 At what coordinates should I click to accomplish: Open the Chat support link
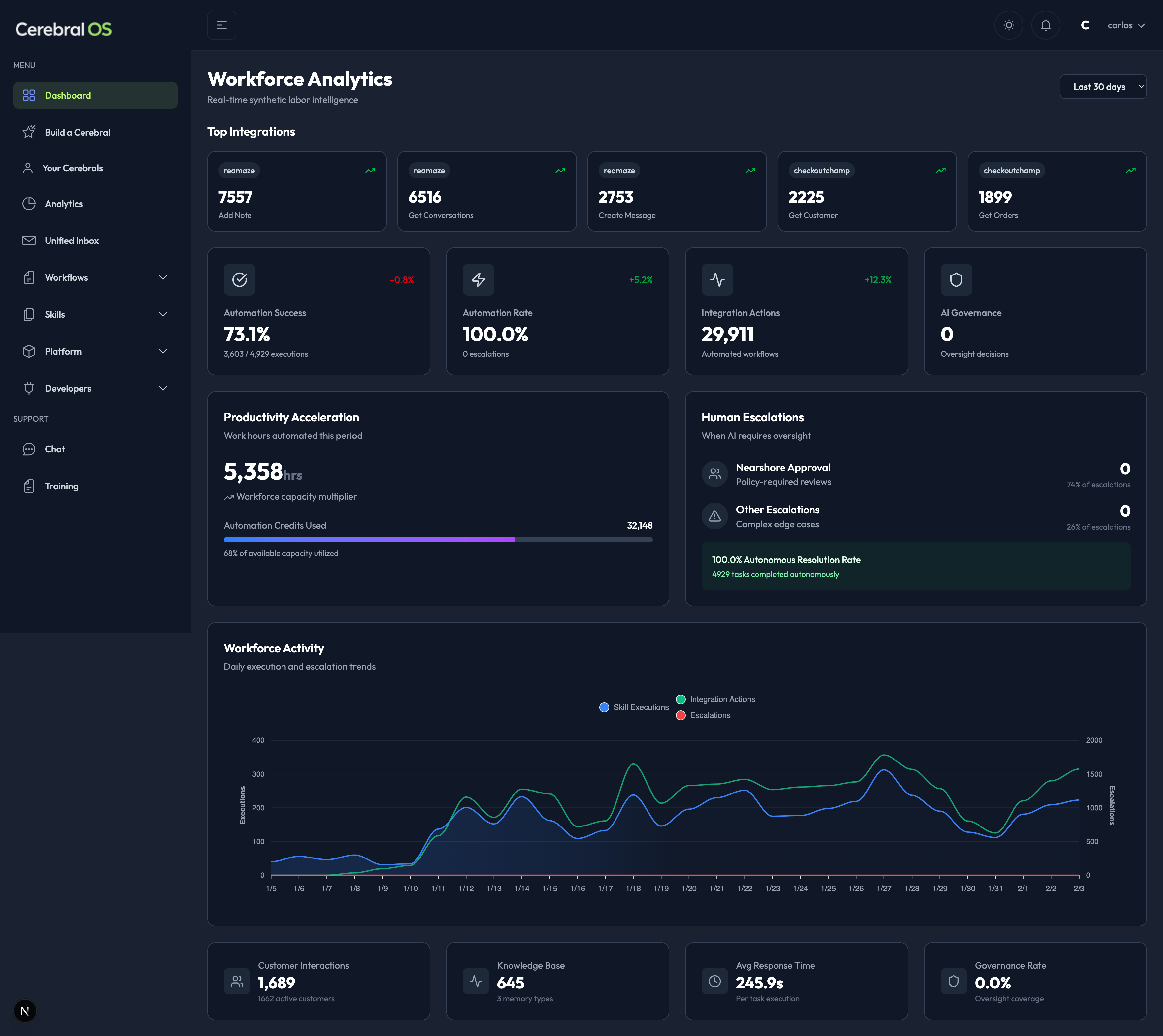coord(55,449)
